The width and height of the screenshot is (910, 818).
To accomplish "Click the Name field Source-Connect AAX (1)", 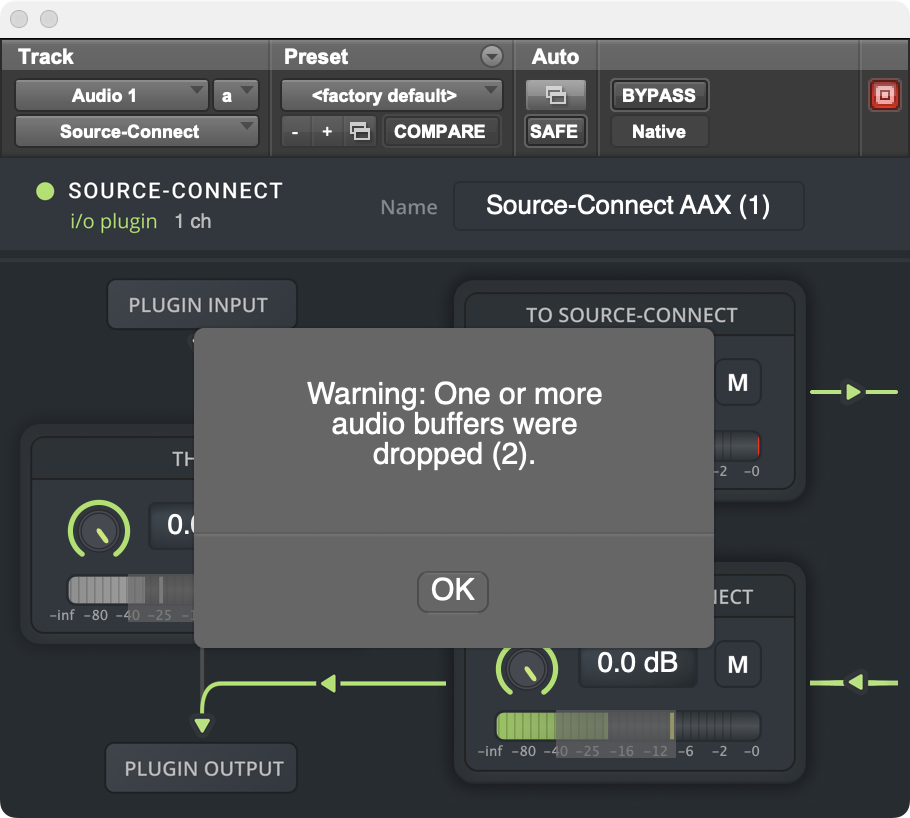I will coord(628,206).
